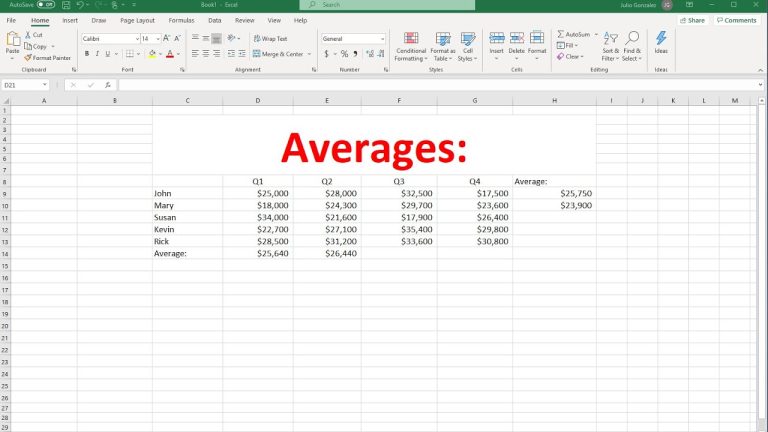Toggle the AutoSave switch
This screenshot has height=432, width=768.
point(46,5)
